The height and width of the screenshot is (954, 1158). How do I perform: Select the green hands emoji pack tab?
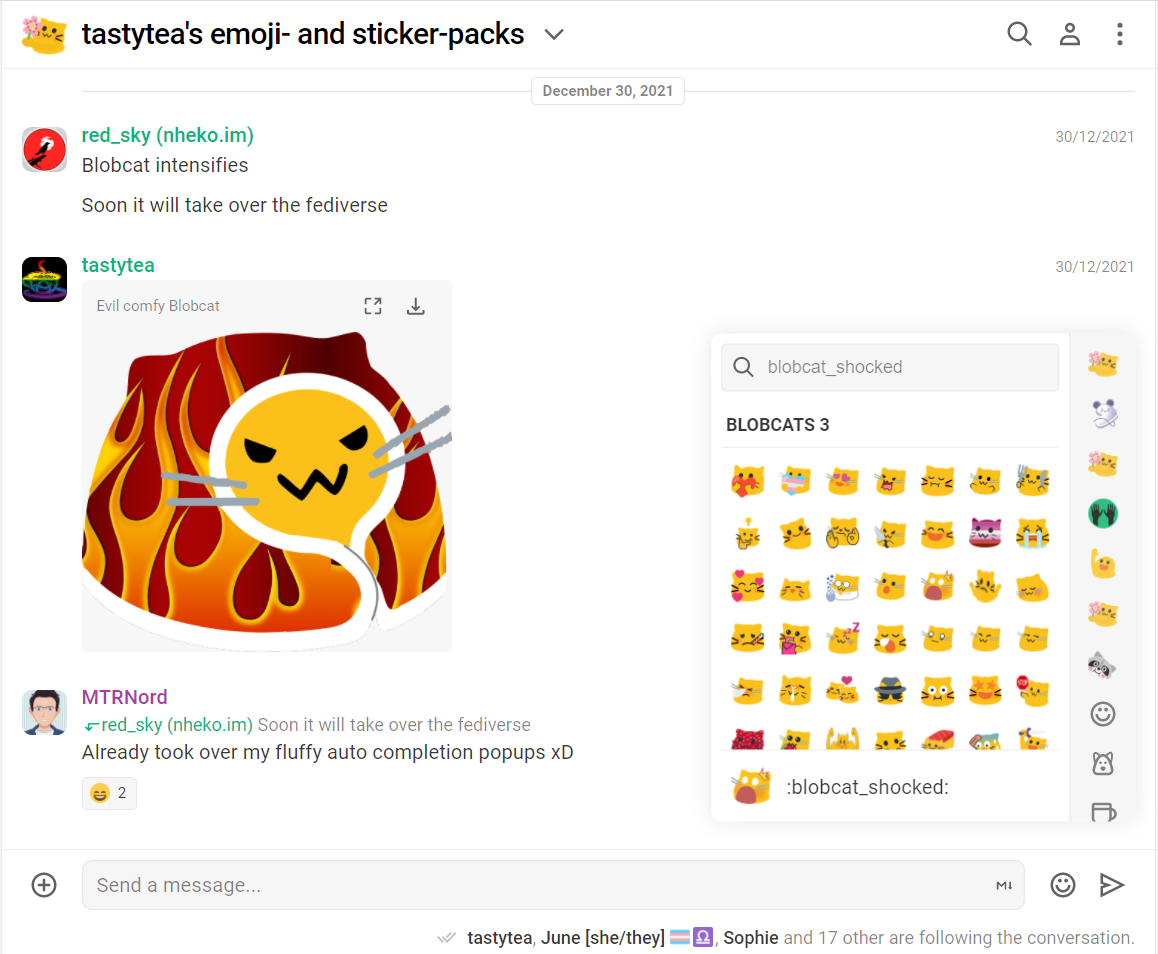click(1102, 514)
